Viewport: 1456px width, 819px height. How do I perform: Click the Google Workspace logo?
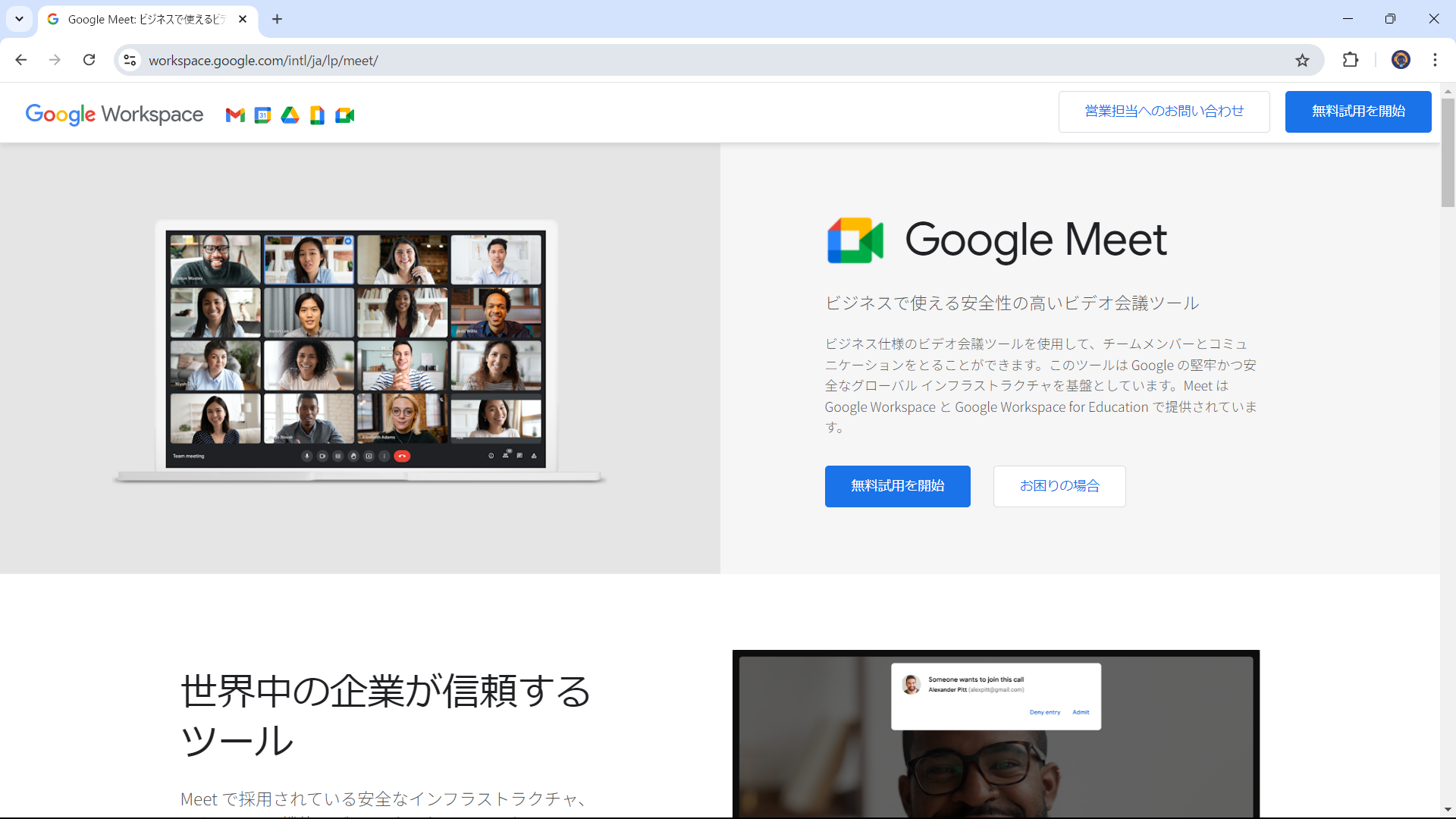pos(115,115)
